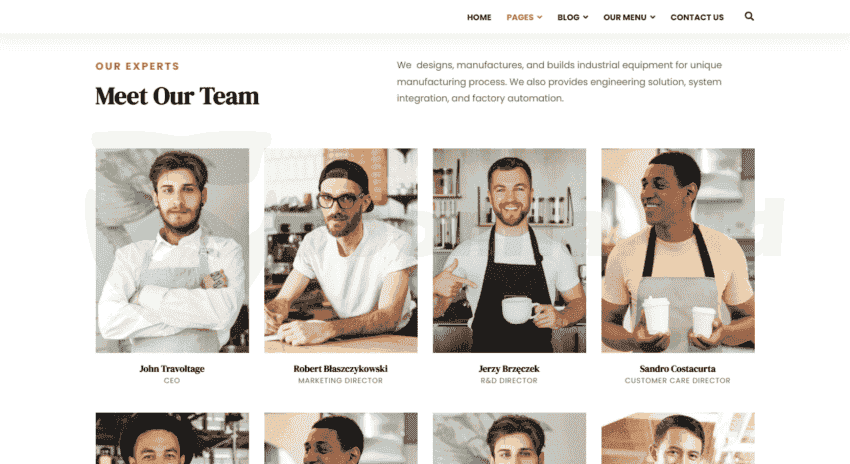This screenshot has height=464, width=850.
Task: Click the John Travoltage name link
Action: tap(172, 369)
